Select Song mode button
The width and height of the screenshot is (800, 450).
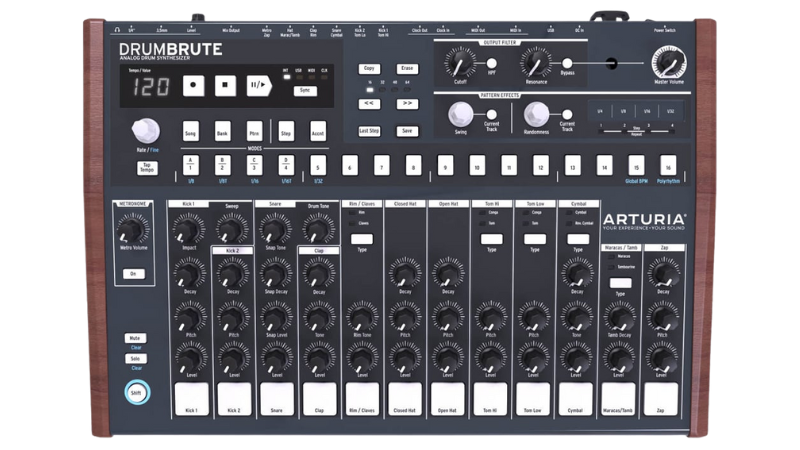(x=190, y=131)
